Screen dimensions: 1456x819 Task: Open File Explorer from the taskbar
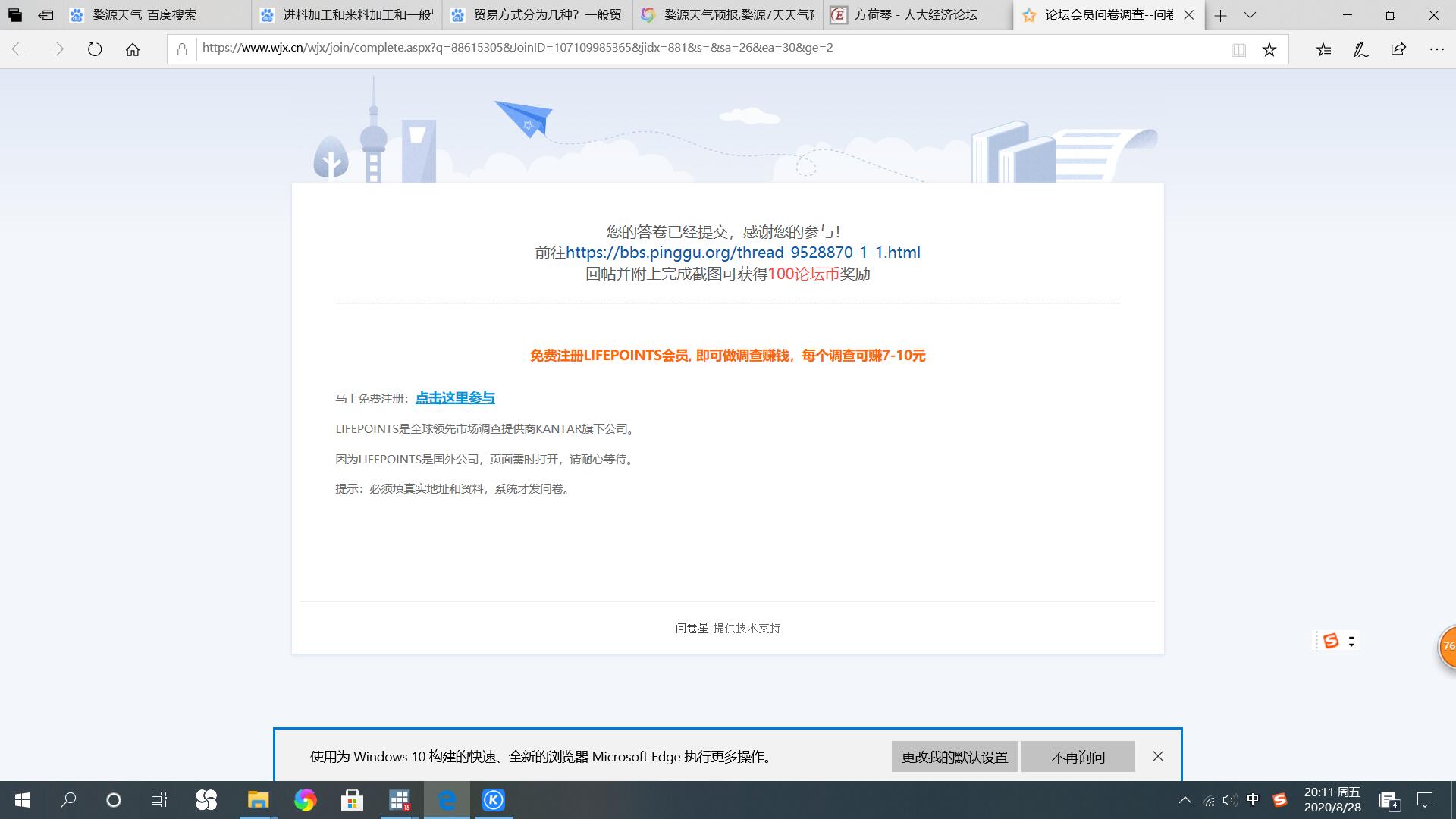click(258, 800)
